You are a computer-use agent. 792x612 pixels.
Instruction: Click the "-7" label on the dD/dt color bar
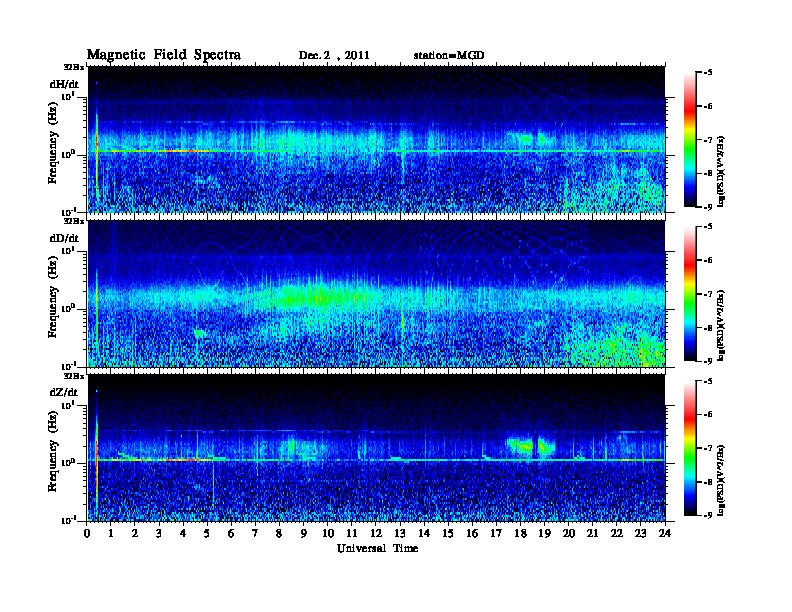click(x=708, y=294)
